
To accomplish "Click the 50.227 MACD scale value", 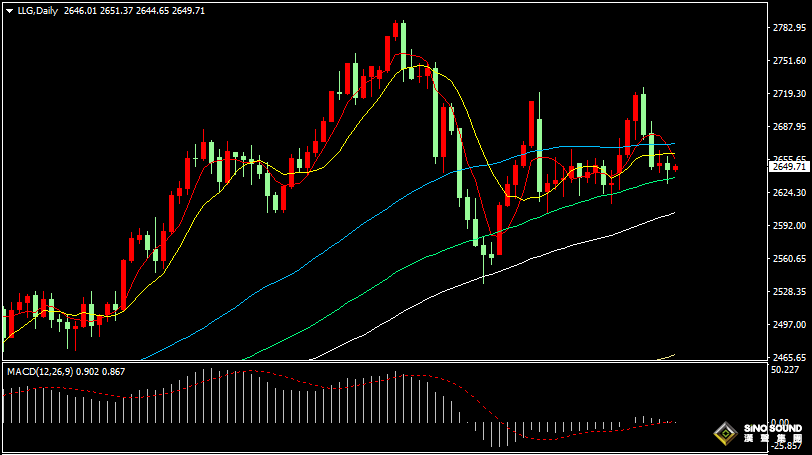I will [x=785, y=370].
